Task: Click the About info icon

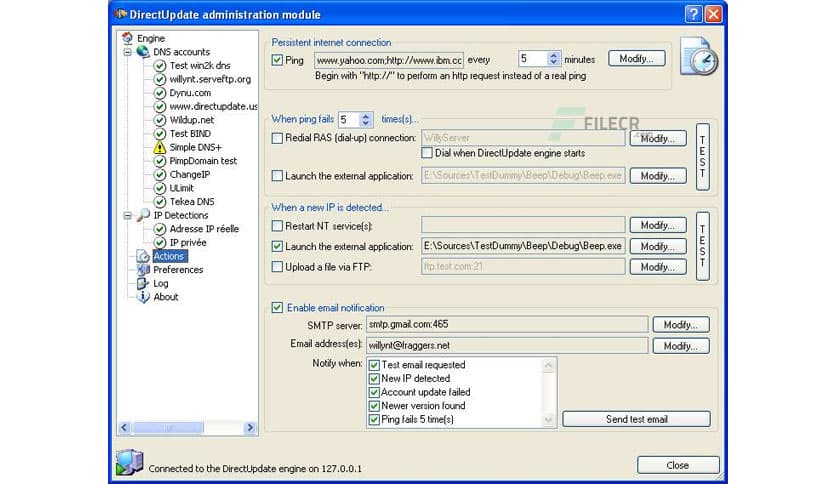Action: 142,297
